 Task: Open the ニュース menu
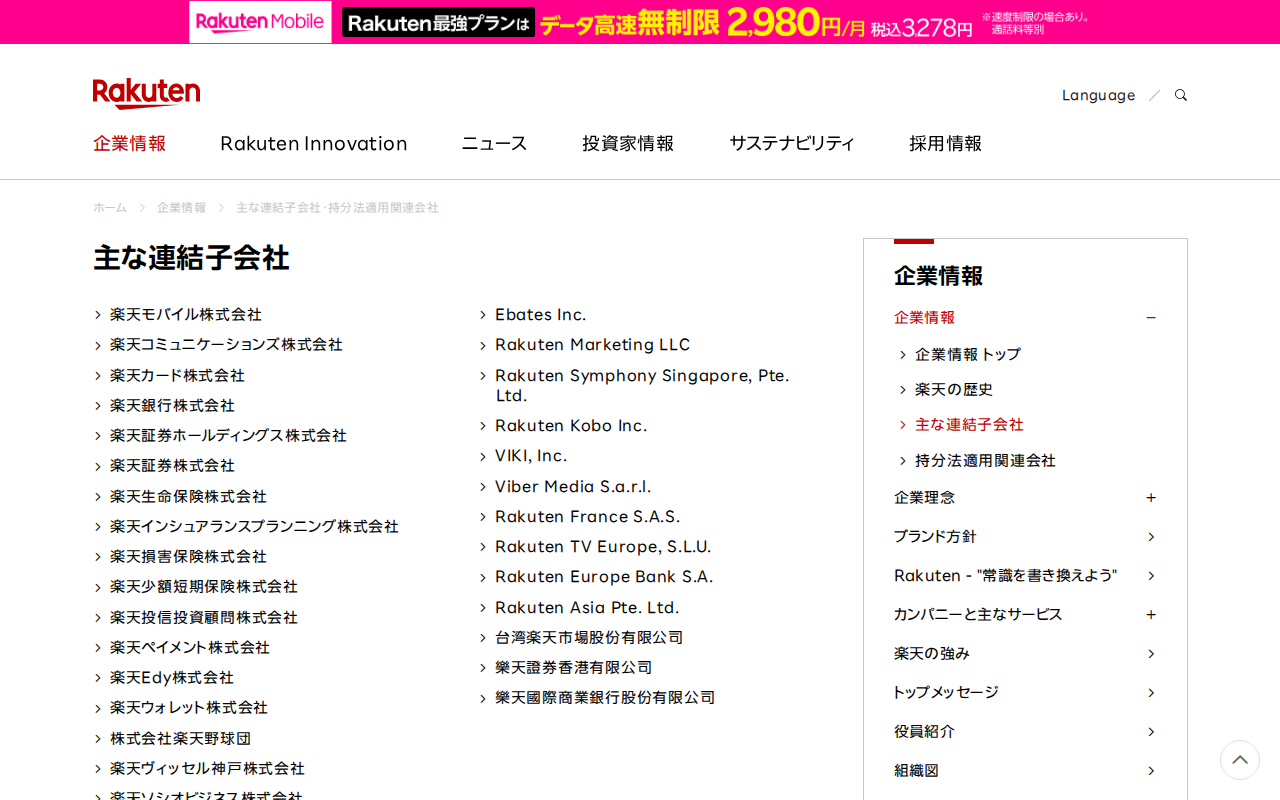494,143
